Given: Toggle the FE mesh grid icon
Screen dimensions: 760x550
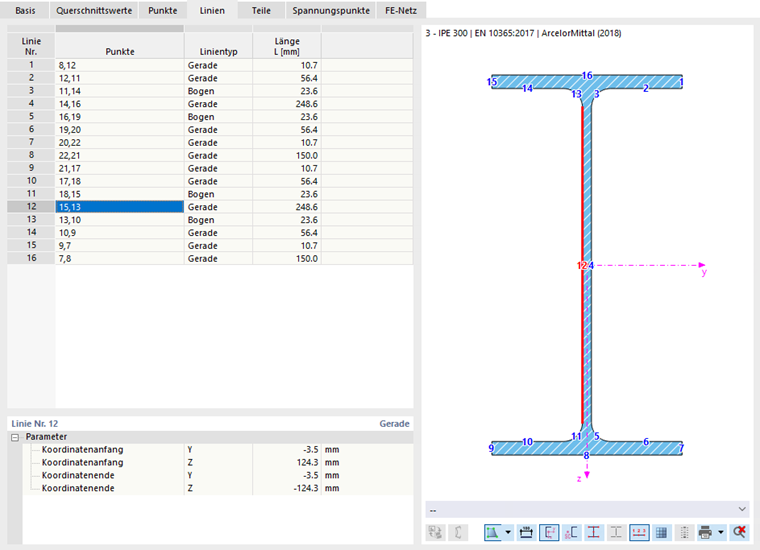Looking at the screenshot, I should click(661, 533).
